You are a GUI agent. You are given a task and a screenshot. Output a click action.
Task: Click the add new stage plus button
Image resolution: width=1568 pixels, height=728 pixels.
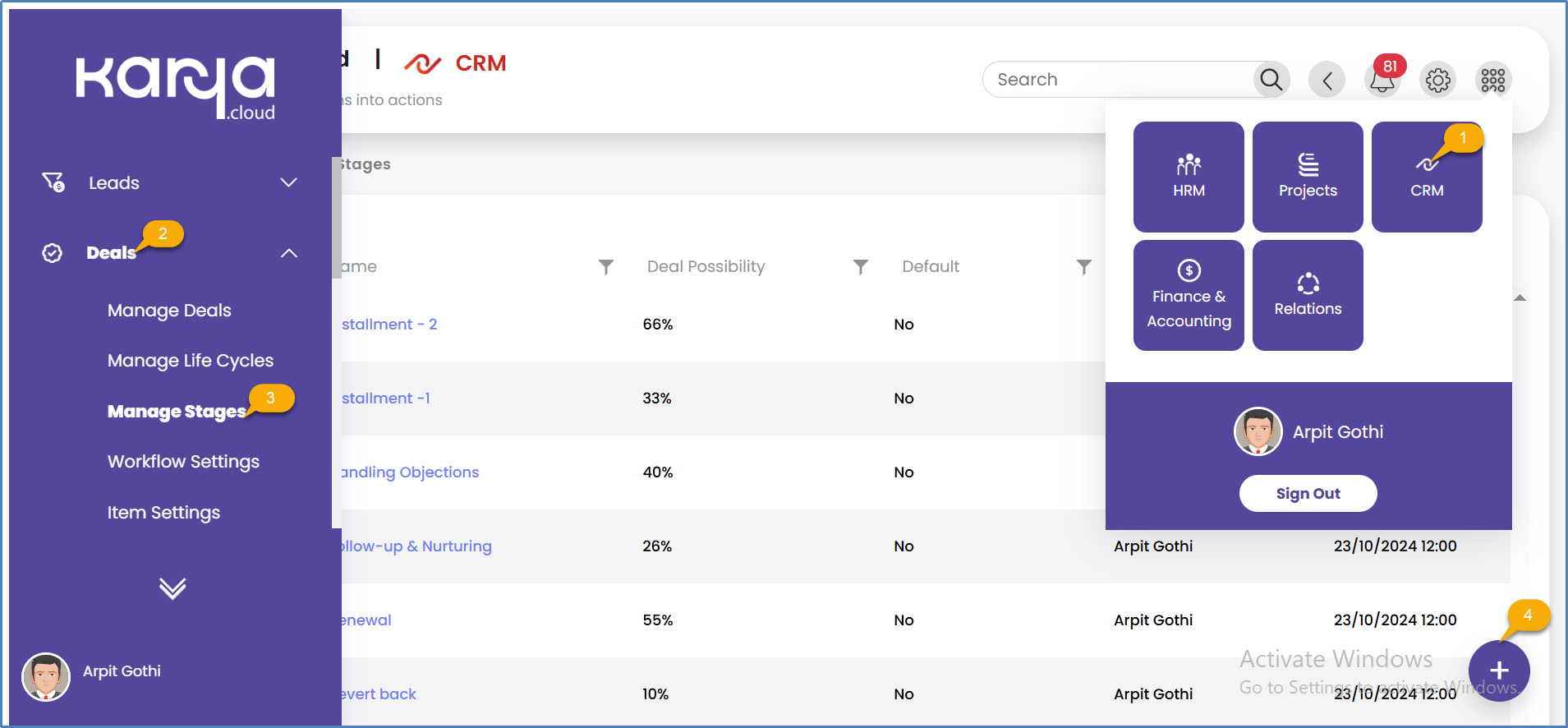(1499, 670)
